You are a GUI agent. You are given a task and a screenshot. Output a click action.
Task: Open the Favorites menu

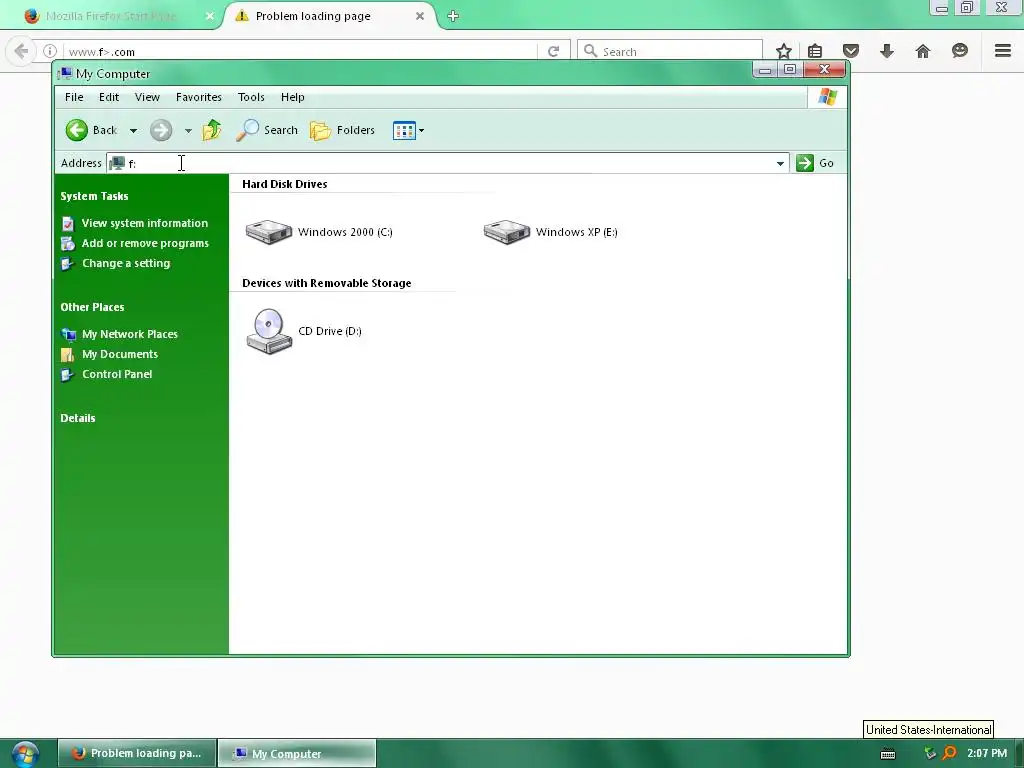(199, 97)
